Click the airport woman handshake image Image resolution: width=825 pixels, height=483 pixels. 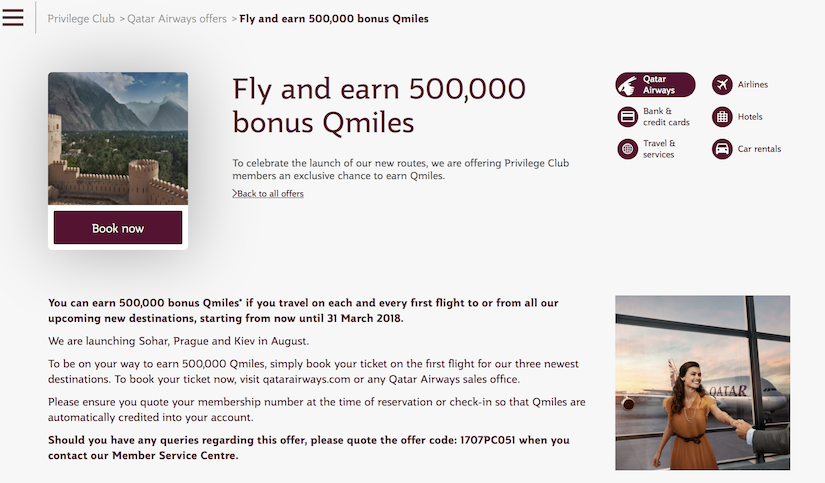tap(702, 383)
